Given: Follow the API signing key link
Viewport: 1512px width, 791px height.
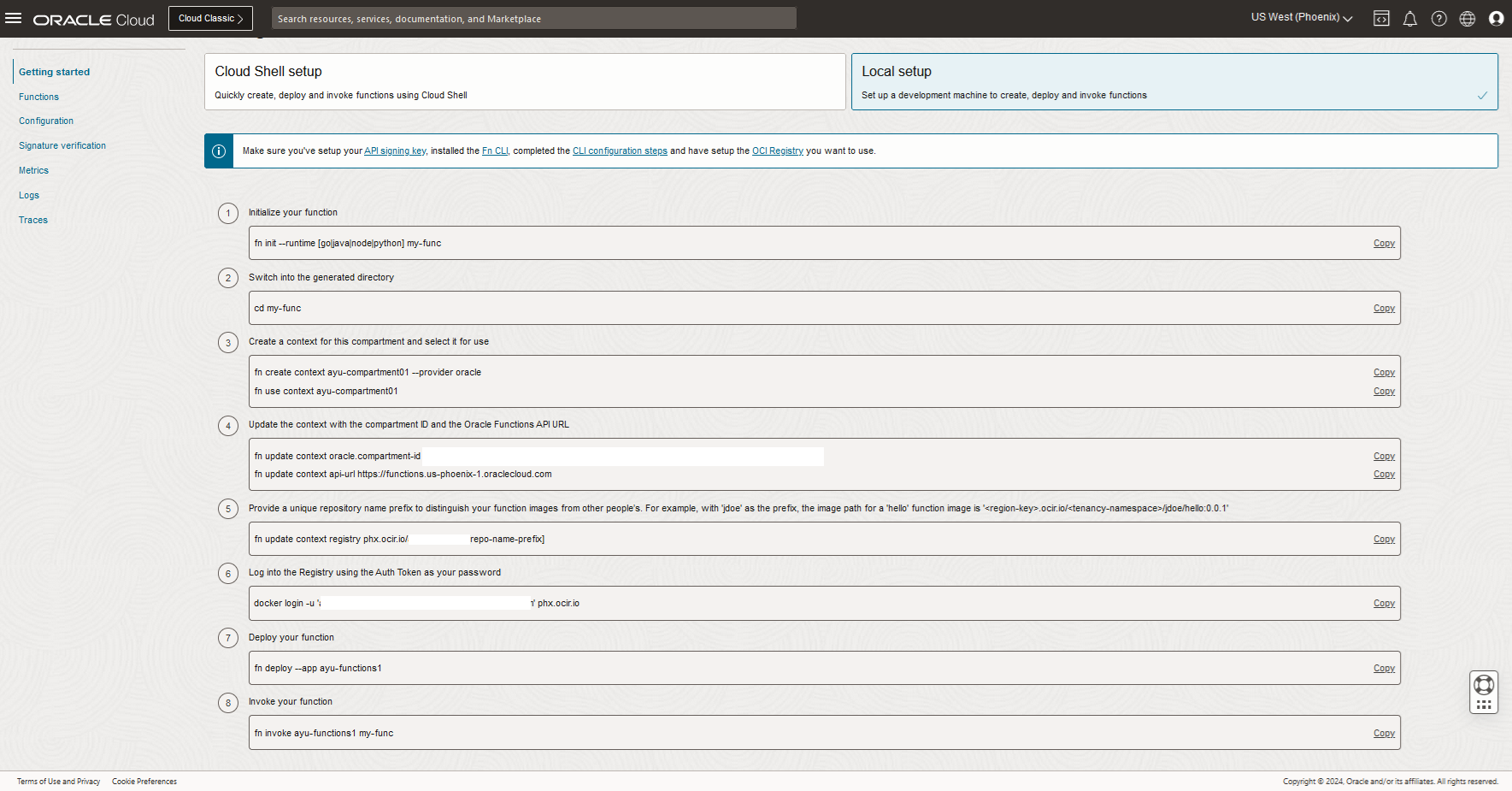Looking at the screenshot, I should pyautogui.click(x=395, y=151).
